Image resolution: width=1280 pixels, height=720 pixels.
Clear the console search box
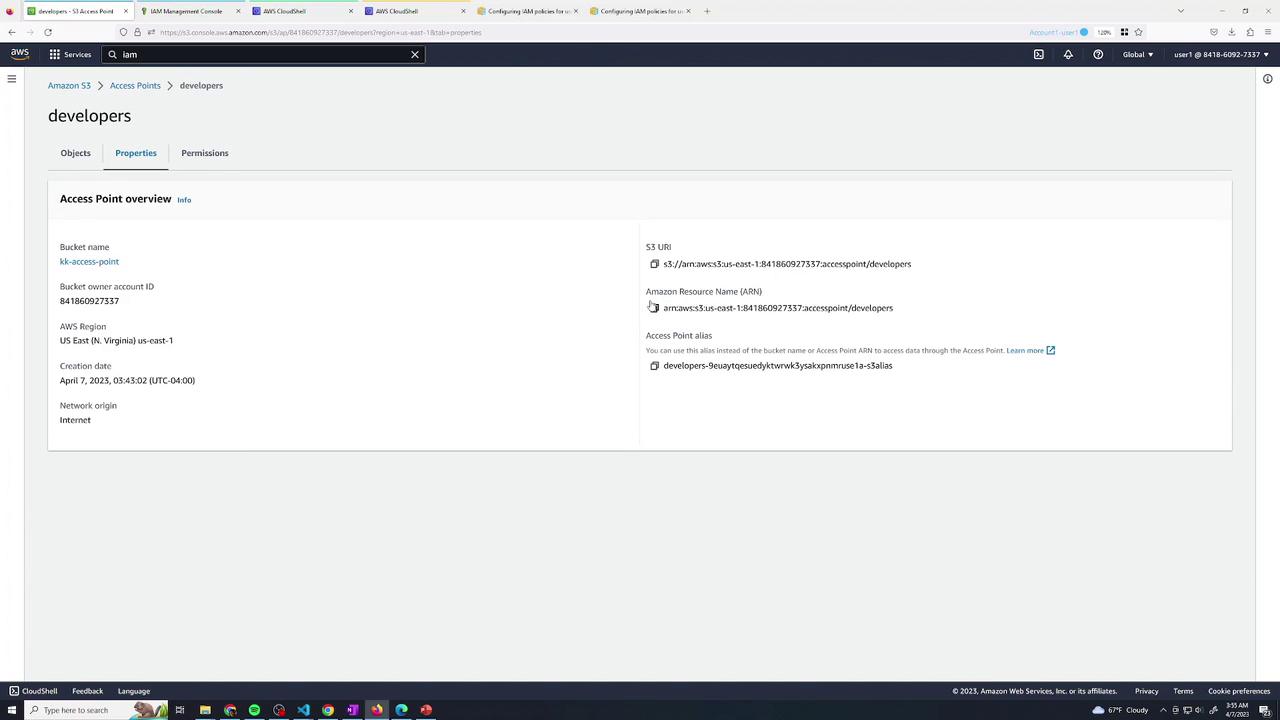pyautogui.click(x=415, y=54)
